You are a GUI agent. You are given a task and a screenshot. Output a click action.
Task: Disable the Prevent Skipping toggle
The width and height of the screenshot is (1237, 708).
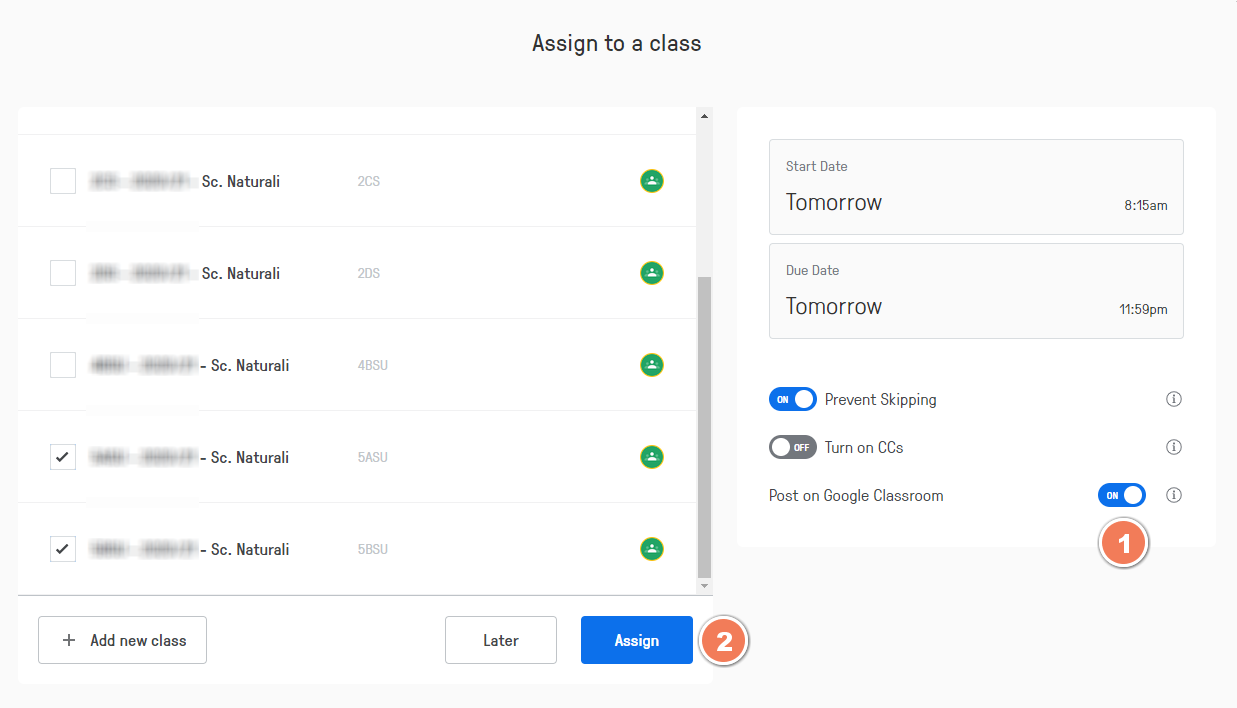pos(793,399)
